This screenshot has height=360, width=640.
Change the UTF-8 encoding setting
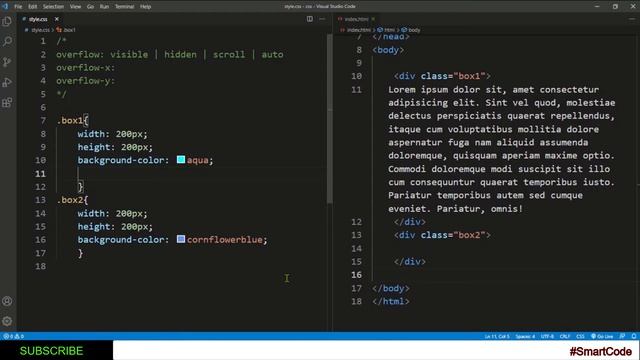547,336
